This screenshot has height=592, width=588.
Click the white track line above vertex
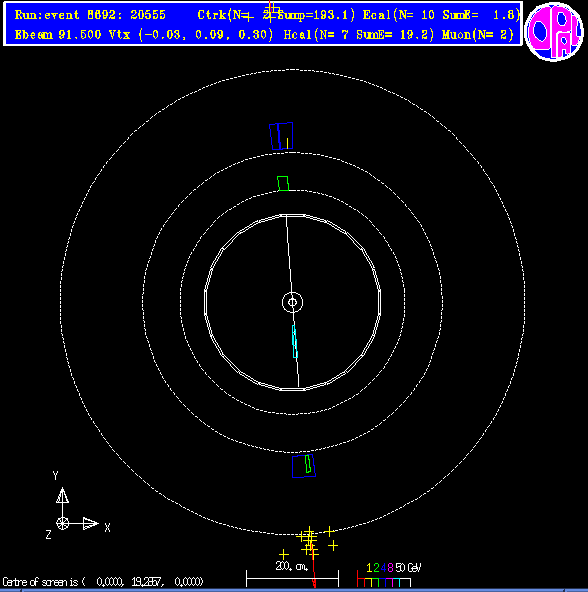[x=289, y=254]
